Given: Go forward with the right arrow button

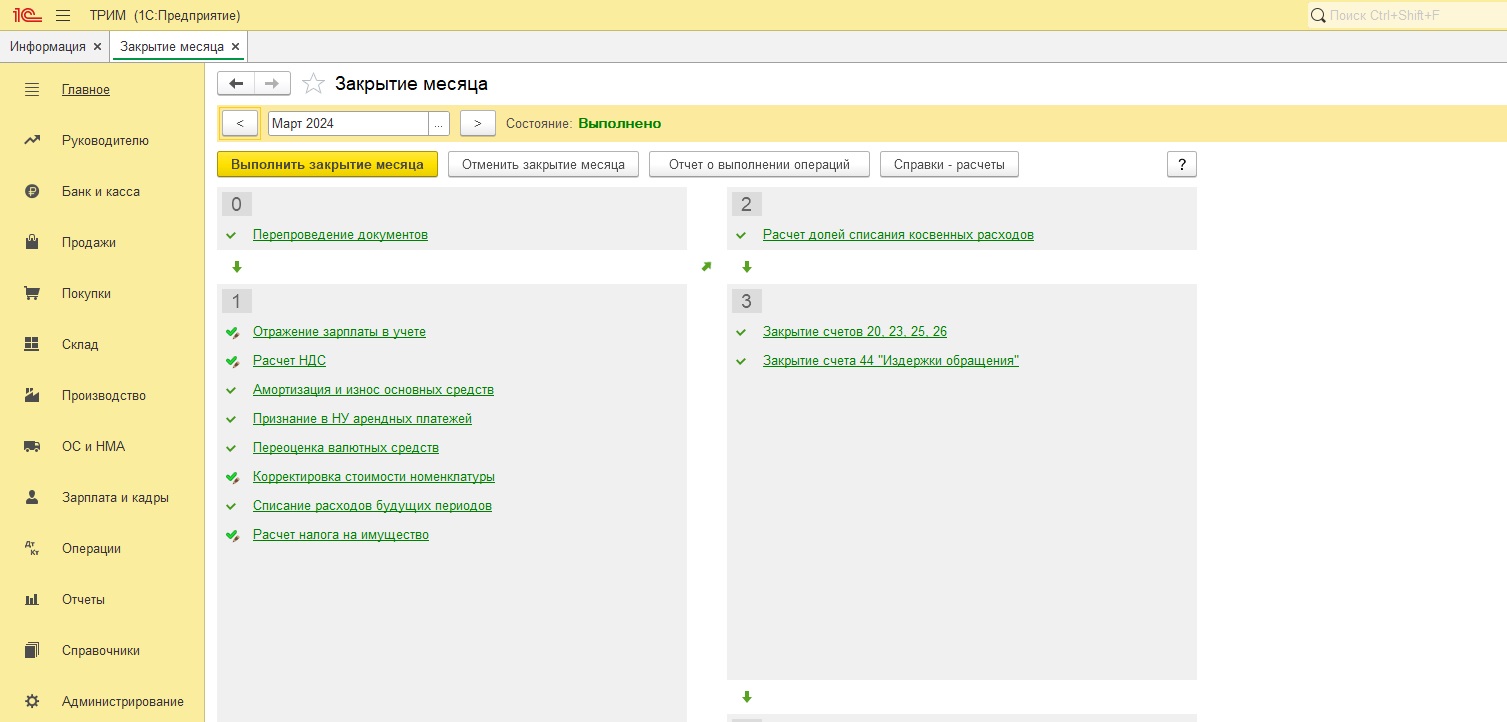Looking at the screenshot, I should coord(272,84).
